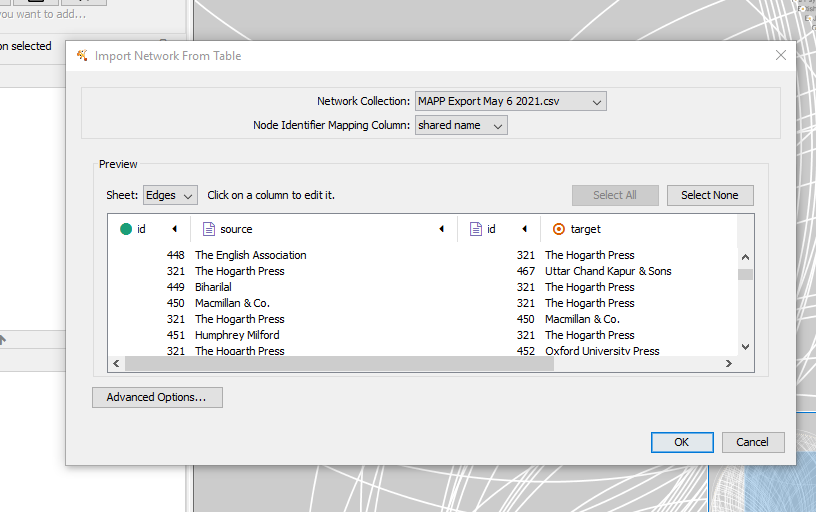Confirm import with OK button
The width and height of the screenshot is (816, 512).
pyautogui.click(x=682, y=442)
